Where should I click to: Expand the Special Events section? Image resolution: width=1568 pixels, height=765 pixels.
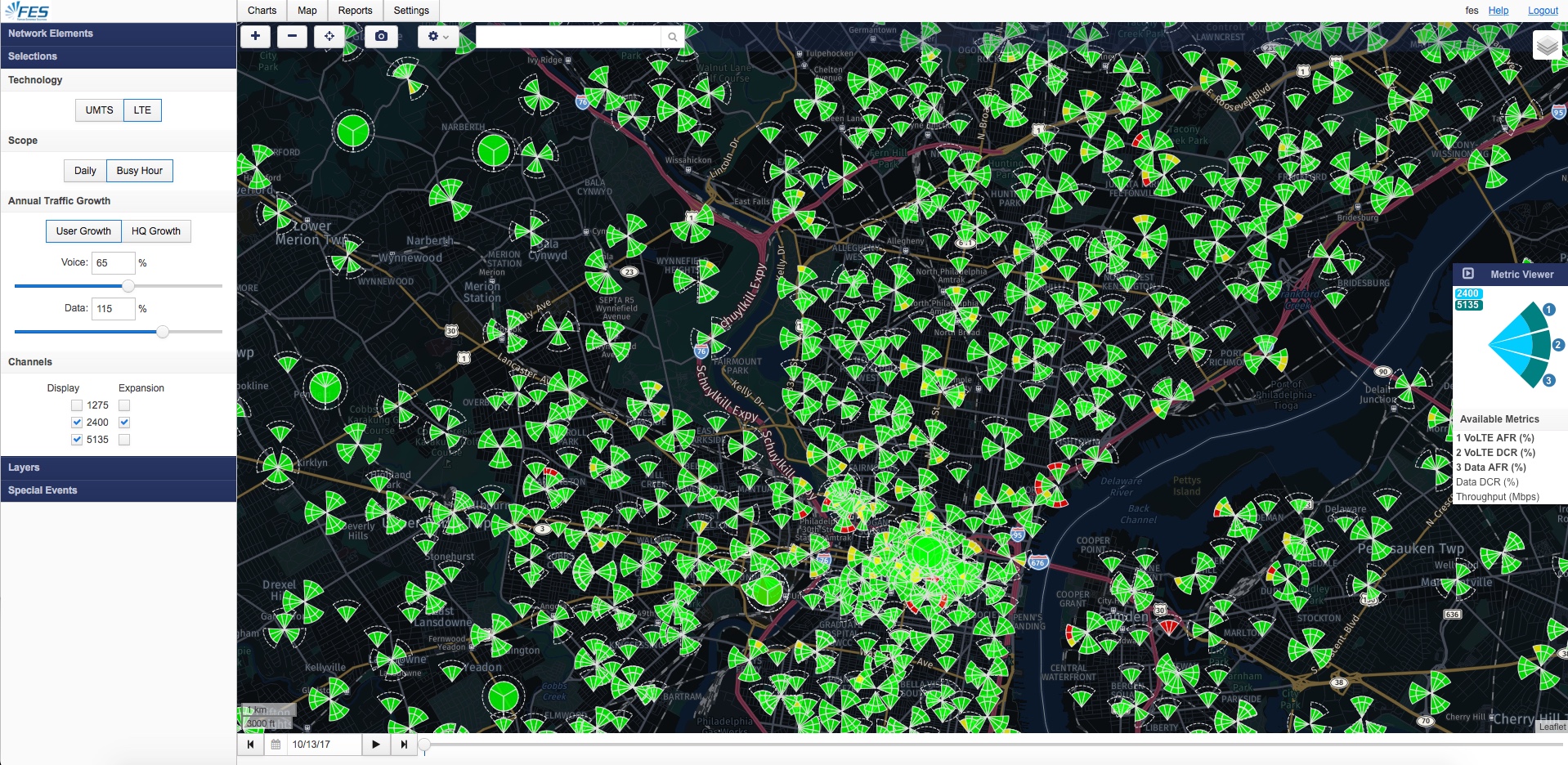point(119,490)
